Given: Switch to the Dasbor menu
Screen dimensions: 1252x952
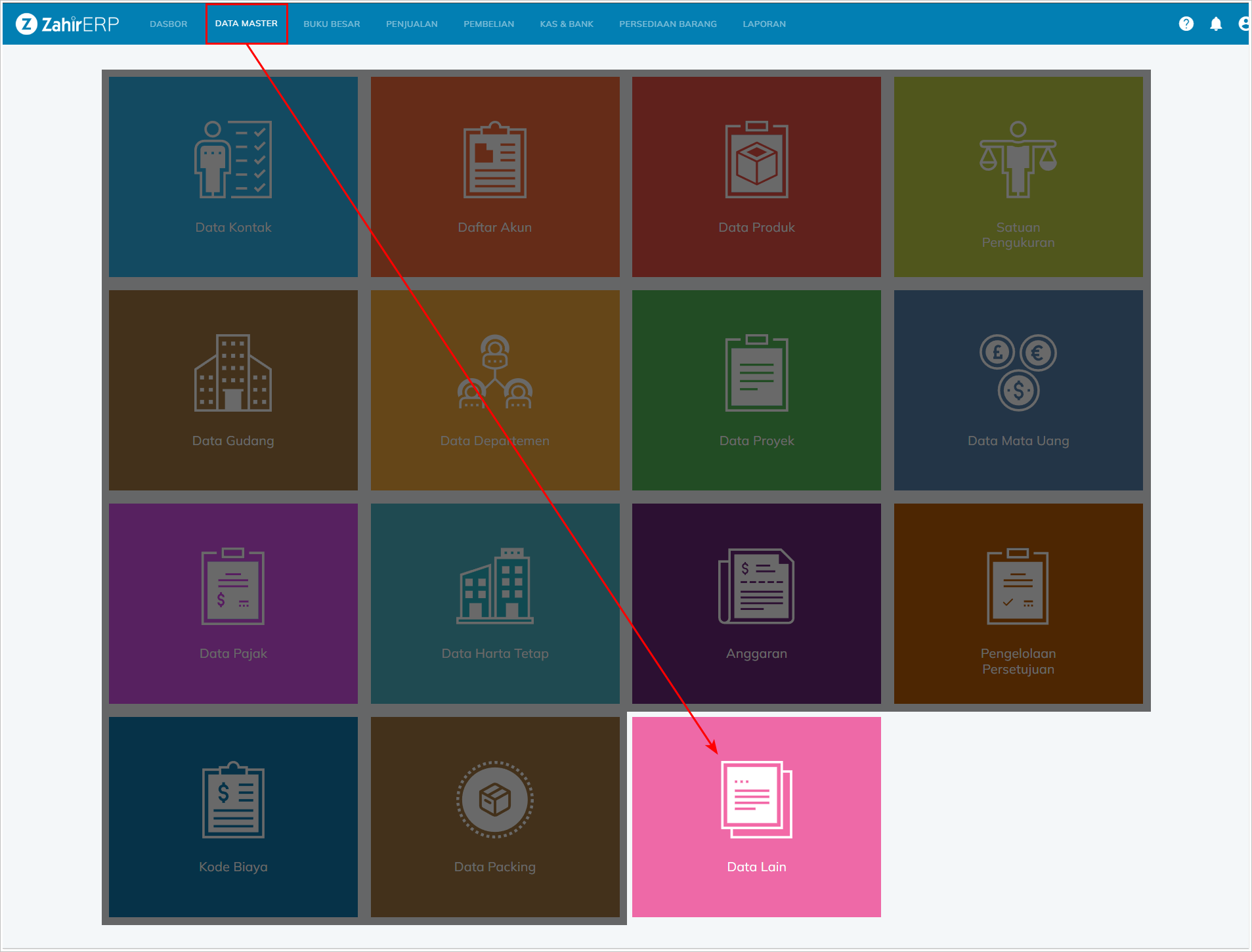Looking at the screenshot, I should [168, 24].
